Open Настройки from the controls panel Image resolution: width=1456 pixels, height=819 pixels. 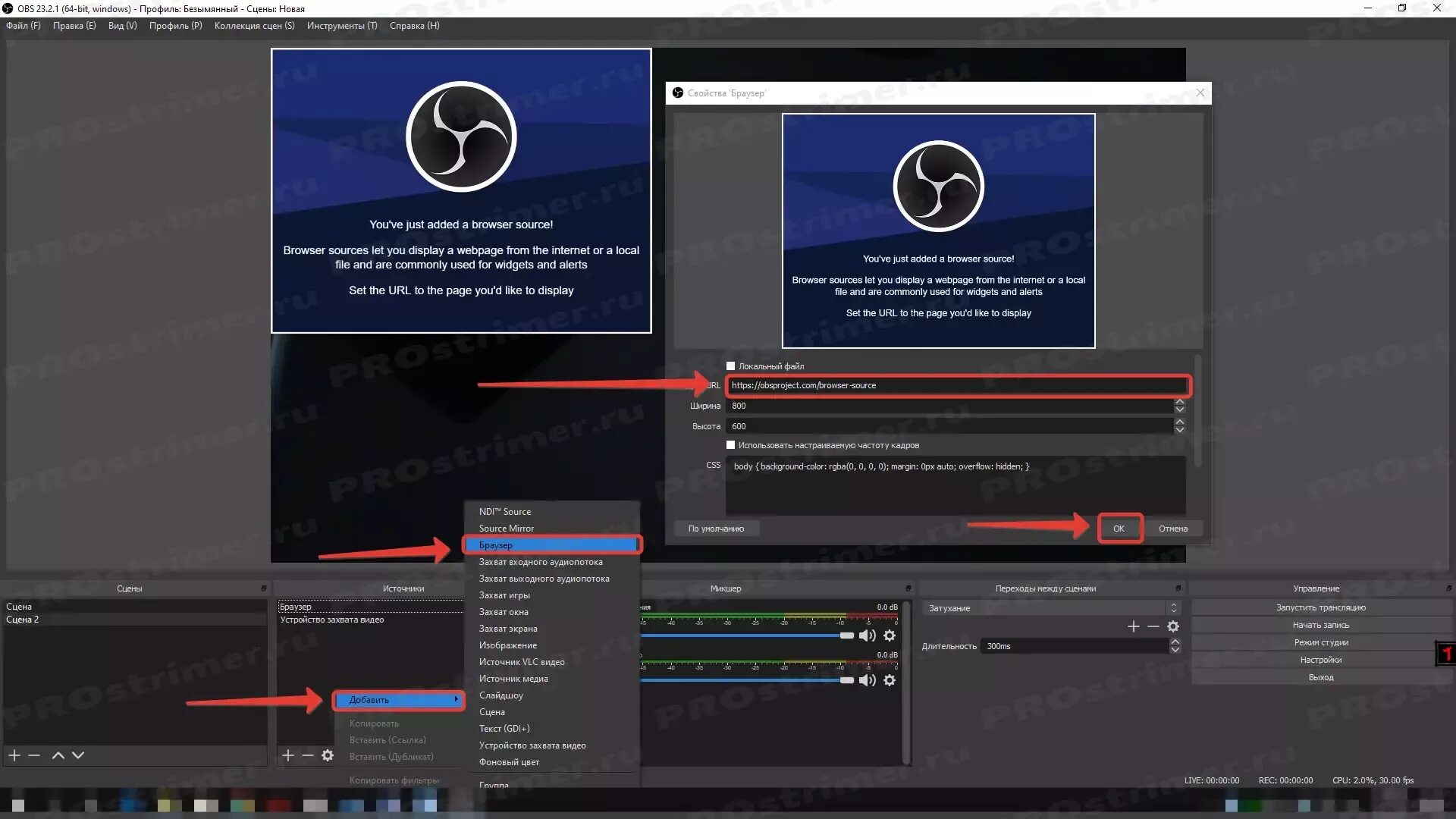coord(1321,660)
